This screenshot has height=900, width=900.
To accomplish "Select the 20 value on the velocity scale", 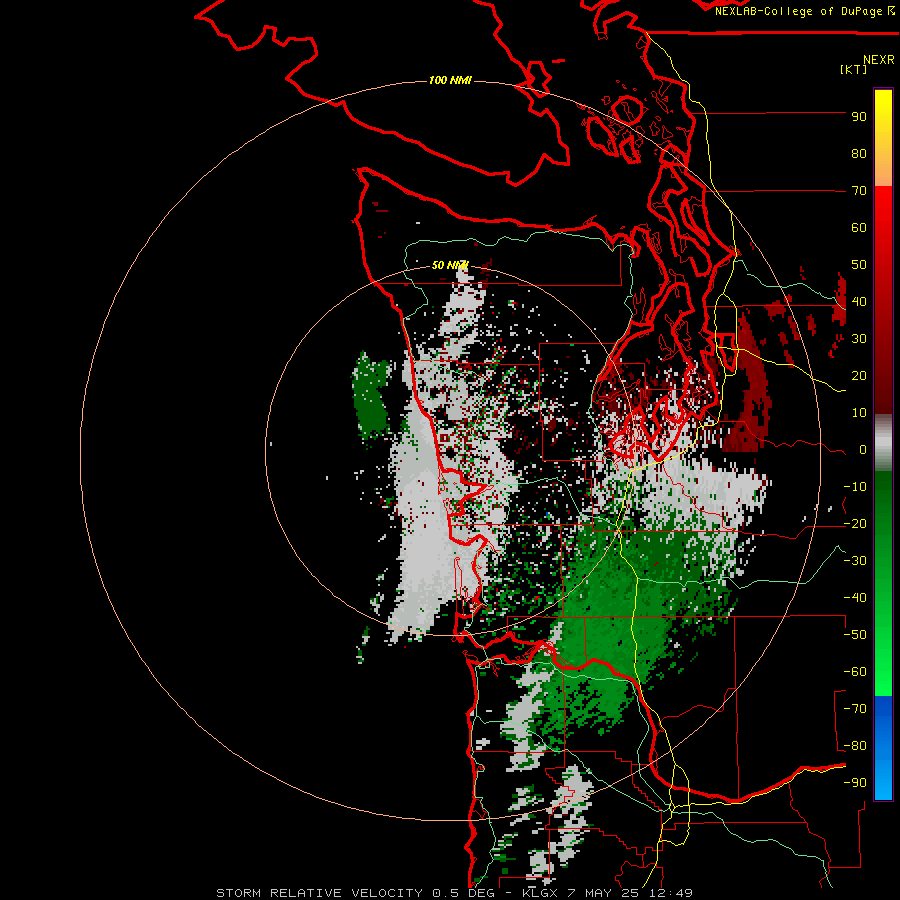I will pos(859,376).
